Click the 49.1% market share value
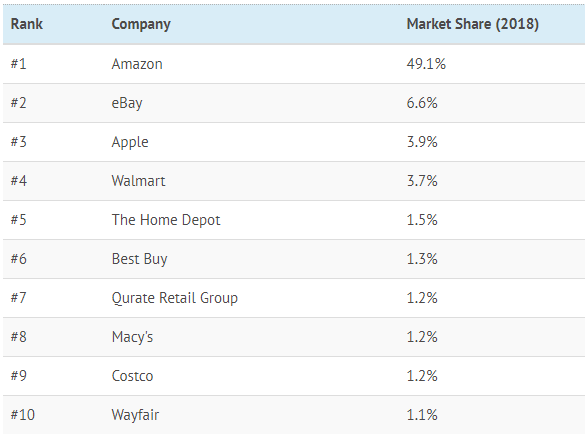 click(x=426, y=64)
